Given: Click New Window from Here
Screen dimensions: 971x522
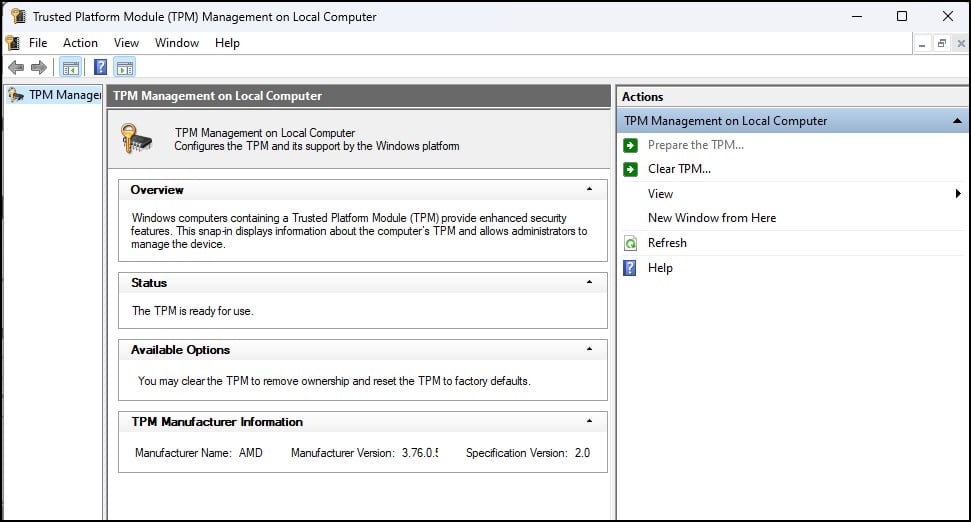Looking at the screenshot, I should [711, 218].
